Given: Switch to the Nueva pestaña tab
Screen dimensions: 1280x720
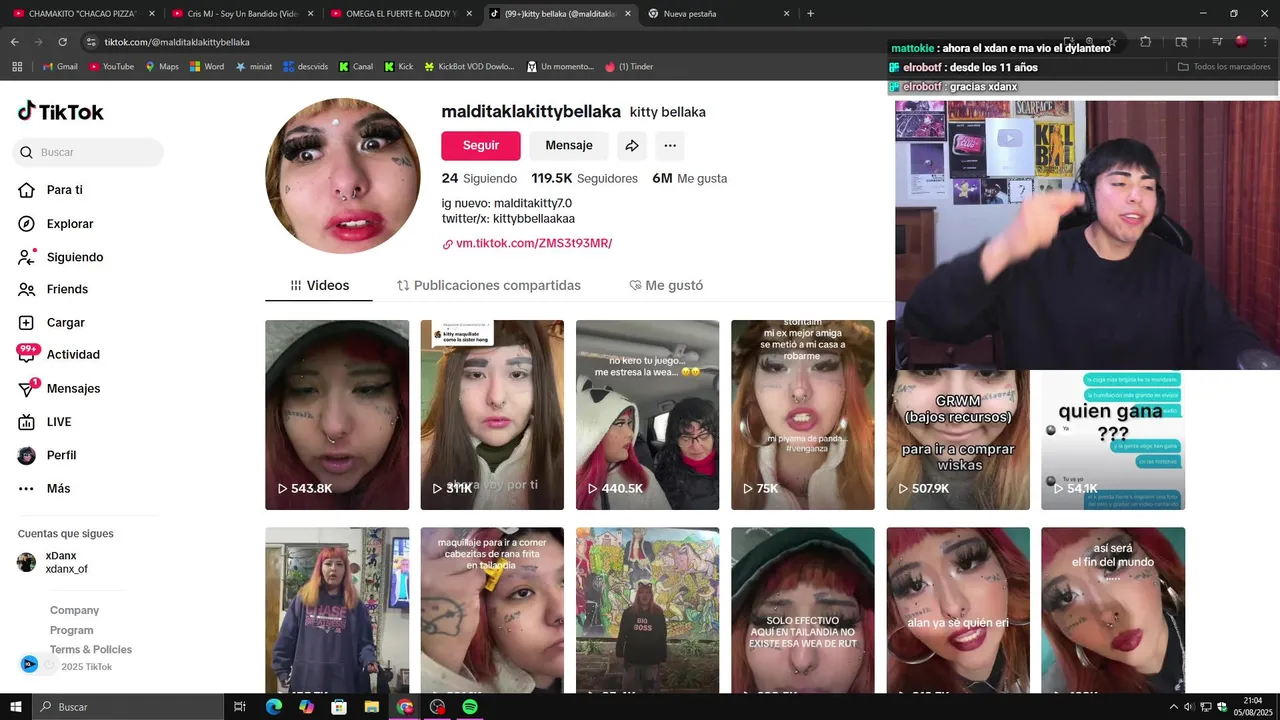Looking at the screenshot, I should [719, 14].
